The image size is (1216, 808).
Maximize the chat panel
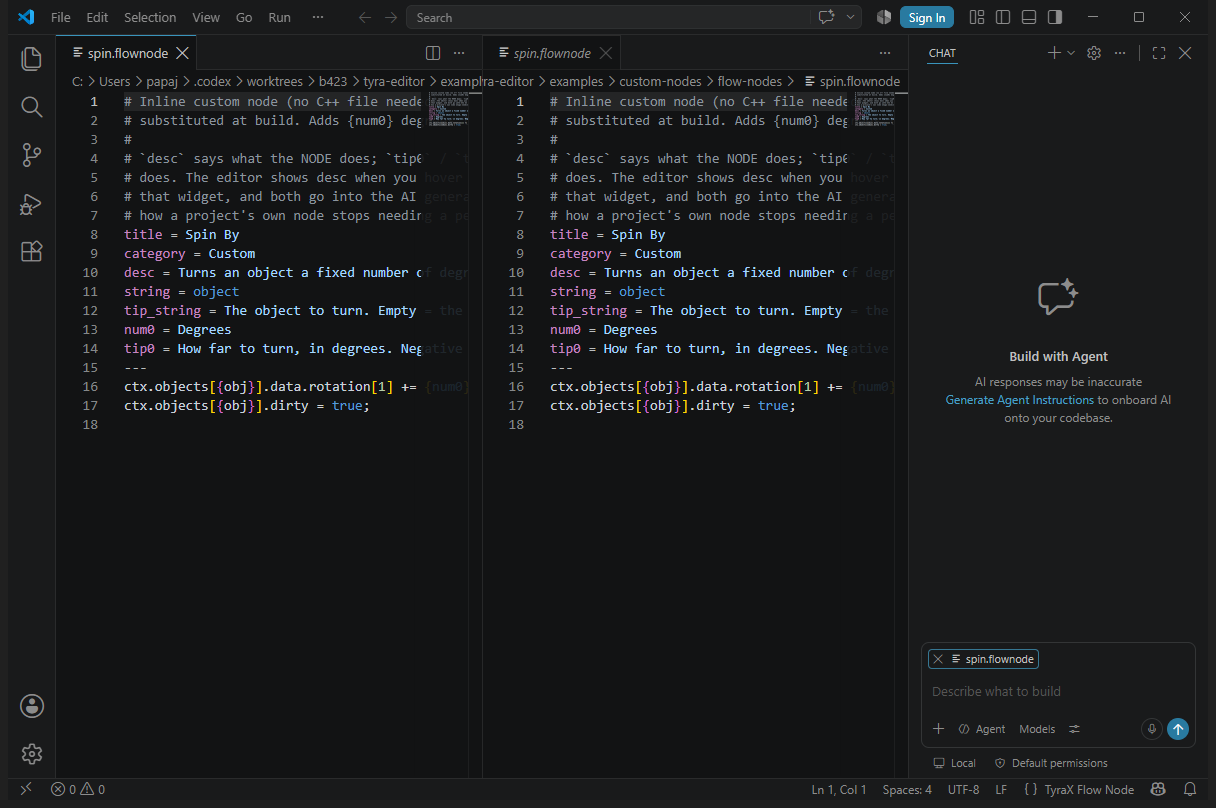1159,53
